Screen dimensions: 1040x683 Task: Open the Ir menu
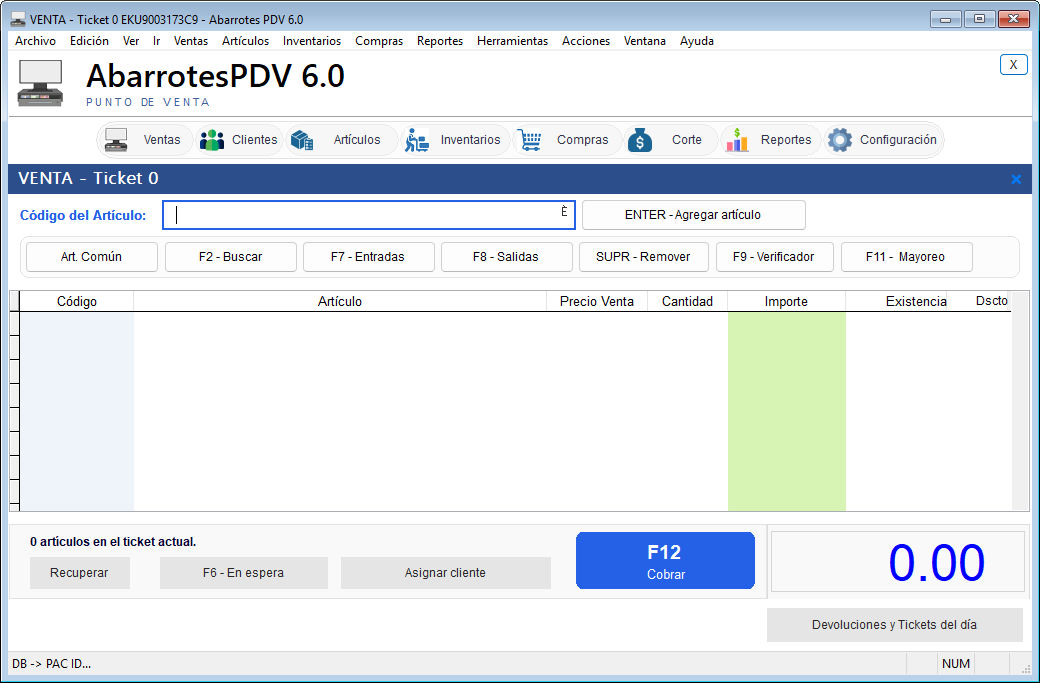157,41
